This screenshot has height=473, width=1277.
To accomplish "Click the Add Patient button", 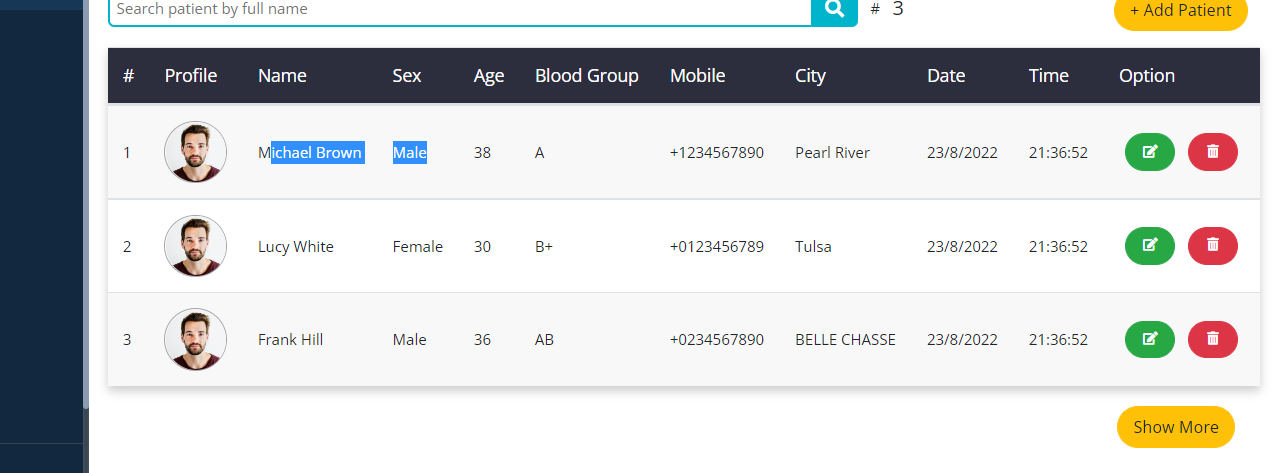I will click(x=1180, y=11).
